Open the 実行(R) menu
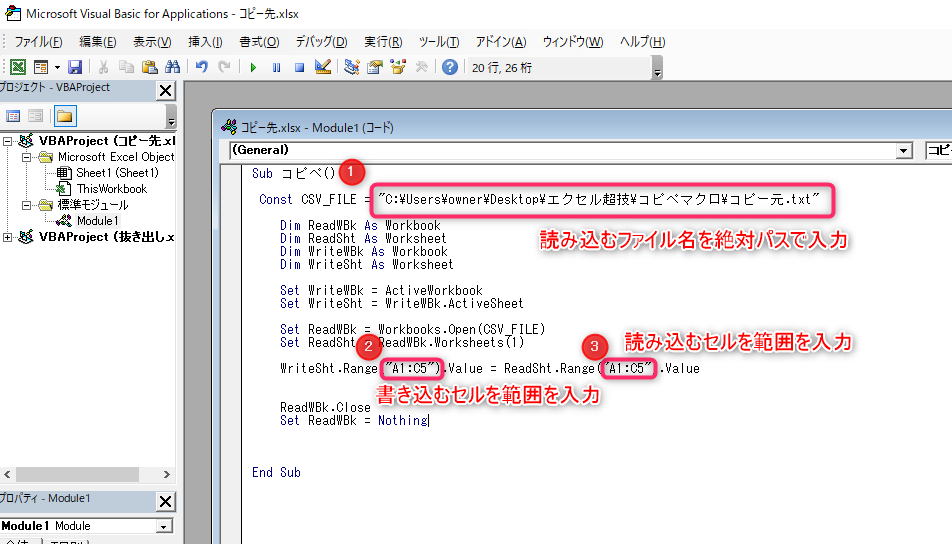Viewport: 952px width, 544px height. [383, 42]
